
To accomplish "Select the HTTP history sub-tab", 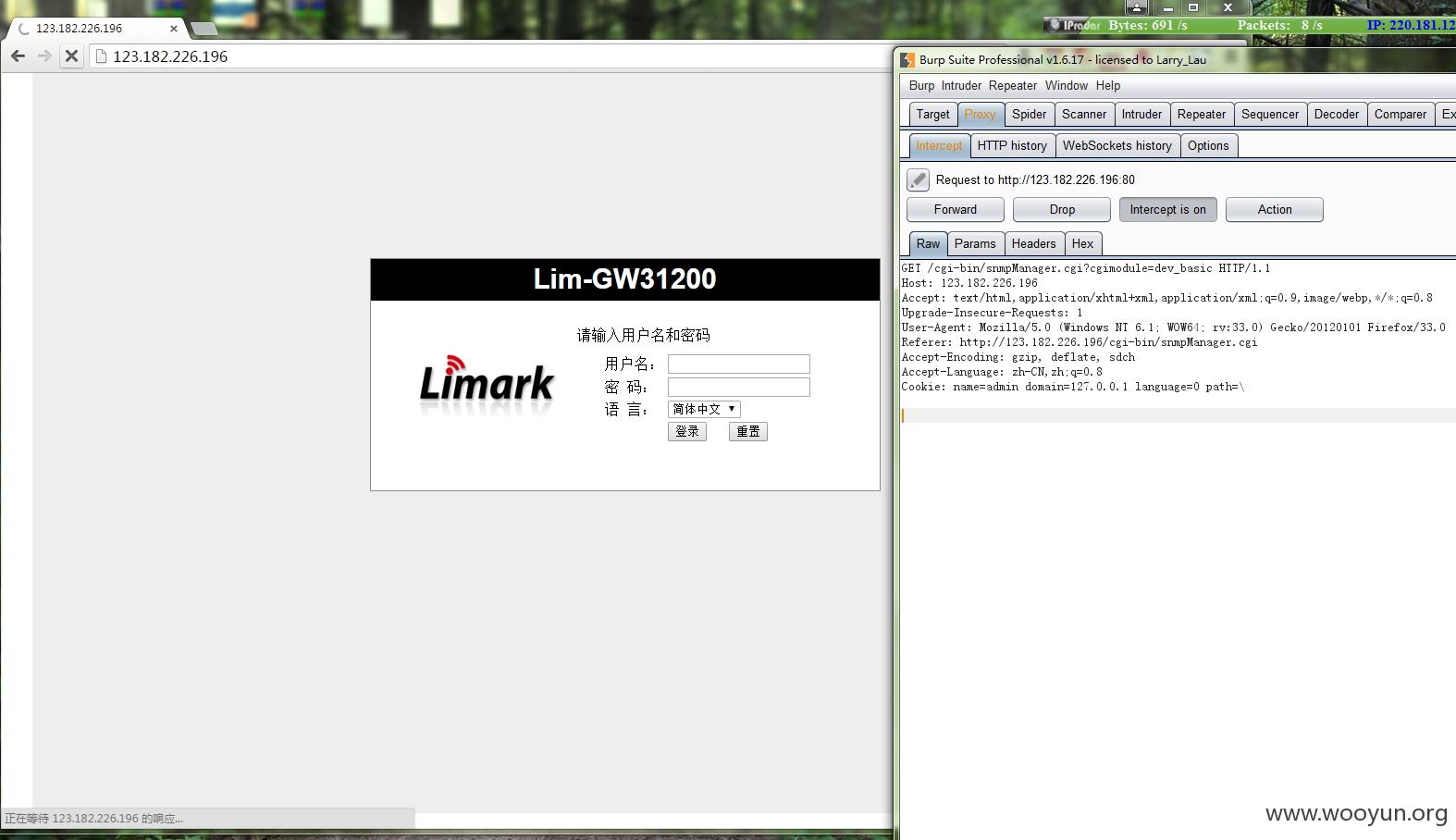I will pyautogui.click(x=1012, y=145).
